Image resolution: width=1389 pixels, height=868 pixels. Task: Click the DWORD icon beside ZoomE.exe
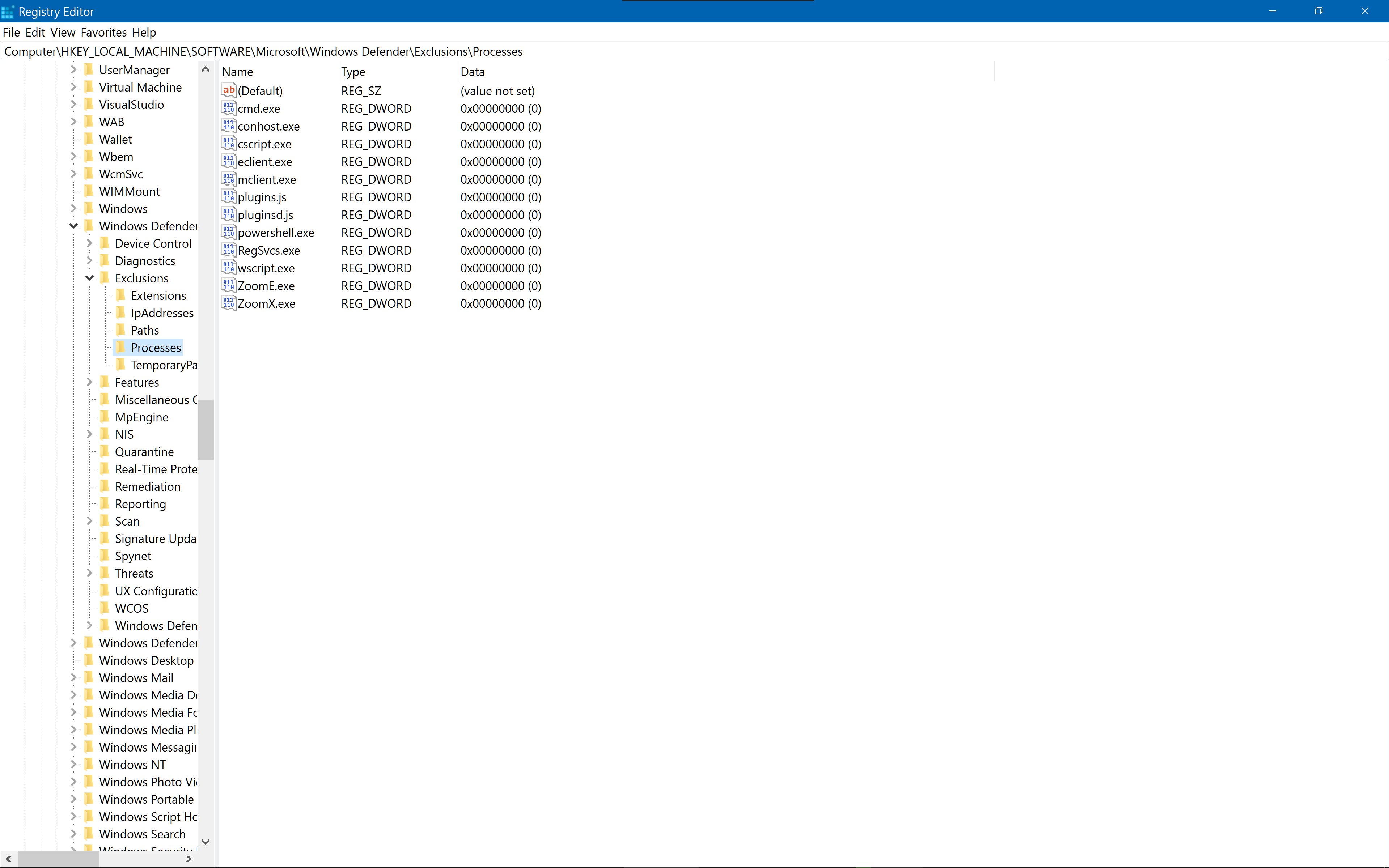(x=229, y=285)
